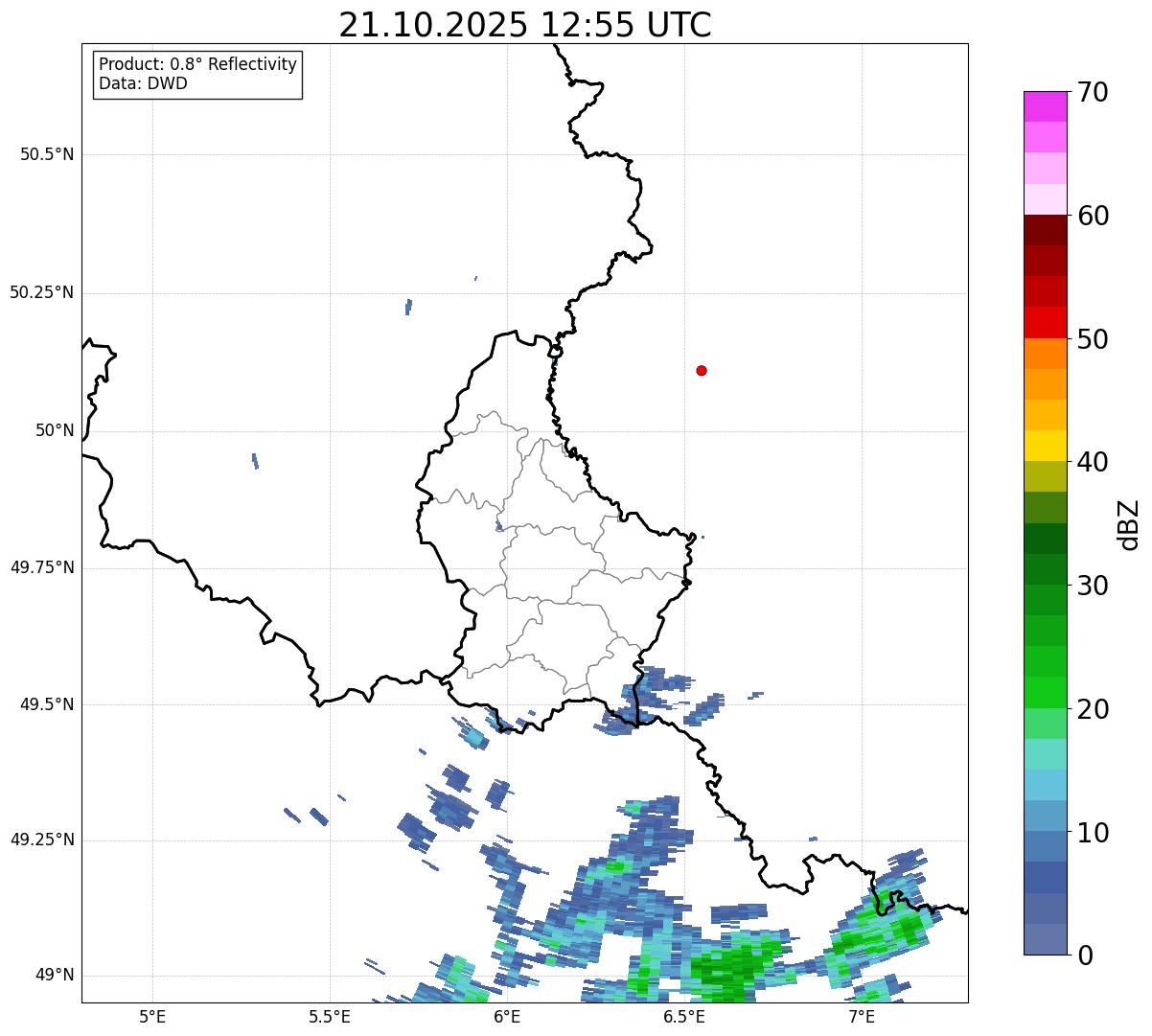1152x1036 pixels.
Task: Click the 5.5°E longitude label
Action: [330, 1017]
